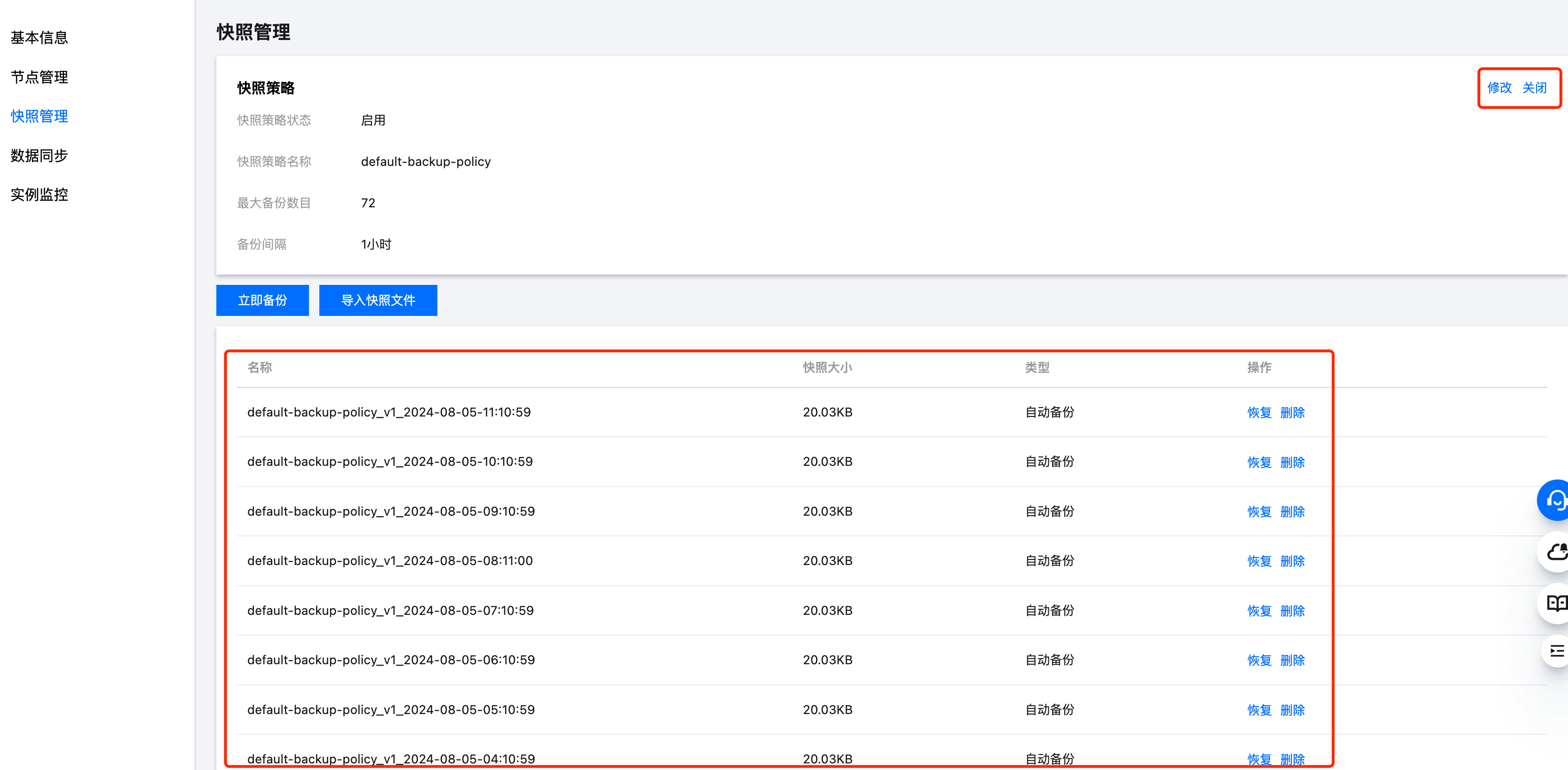
Task: Restore the 09:10:59 snapshot
Action: [x=1259, y=511]
